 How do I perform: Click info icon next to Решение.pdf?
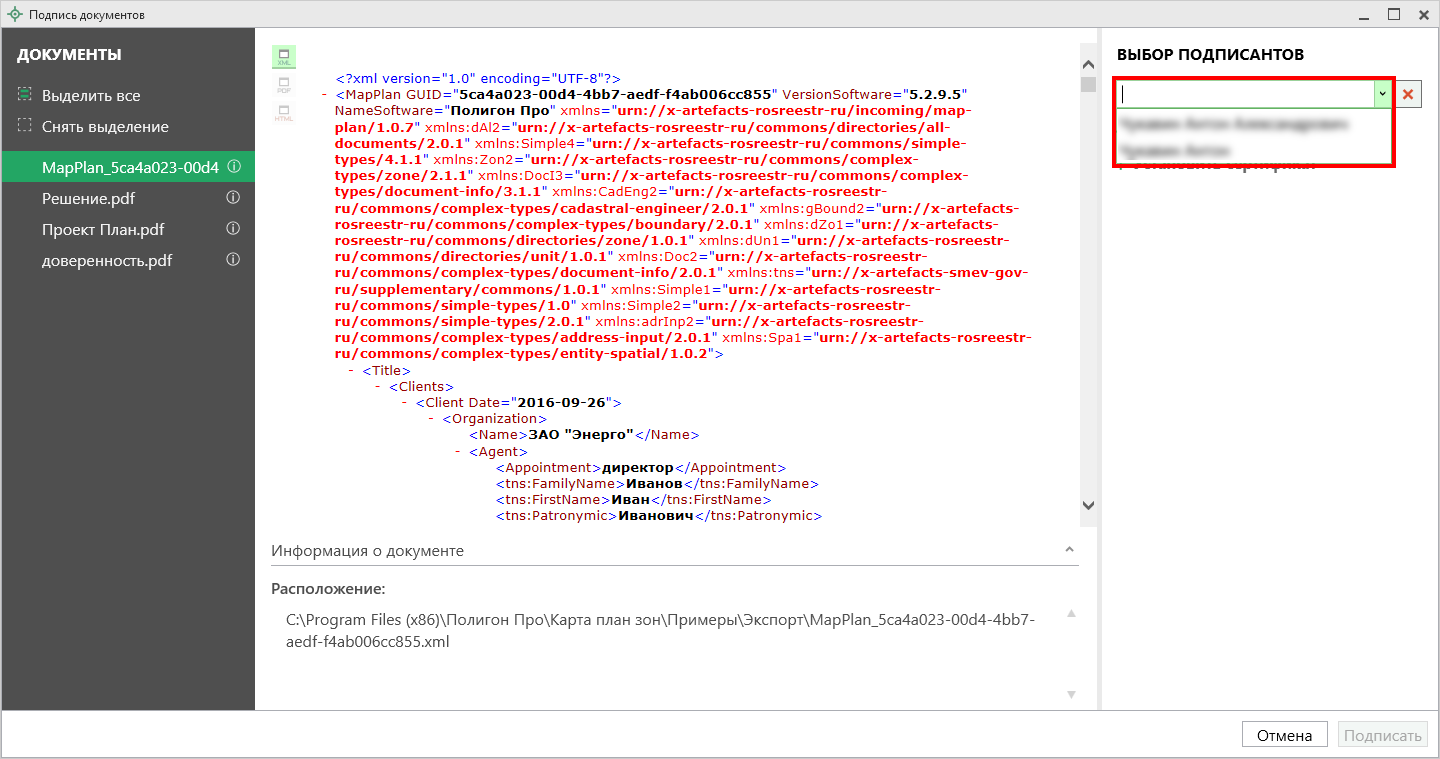click(234, 198)
